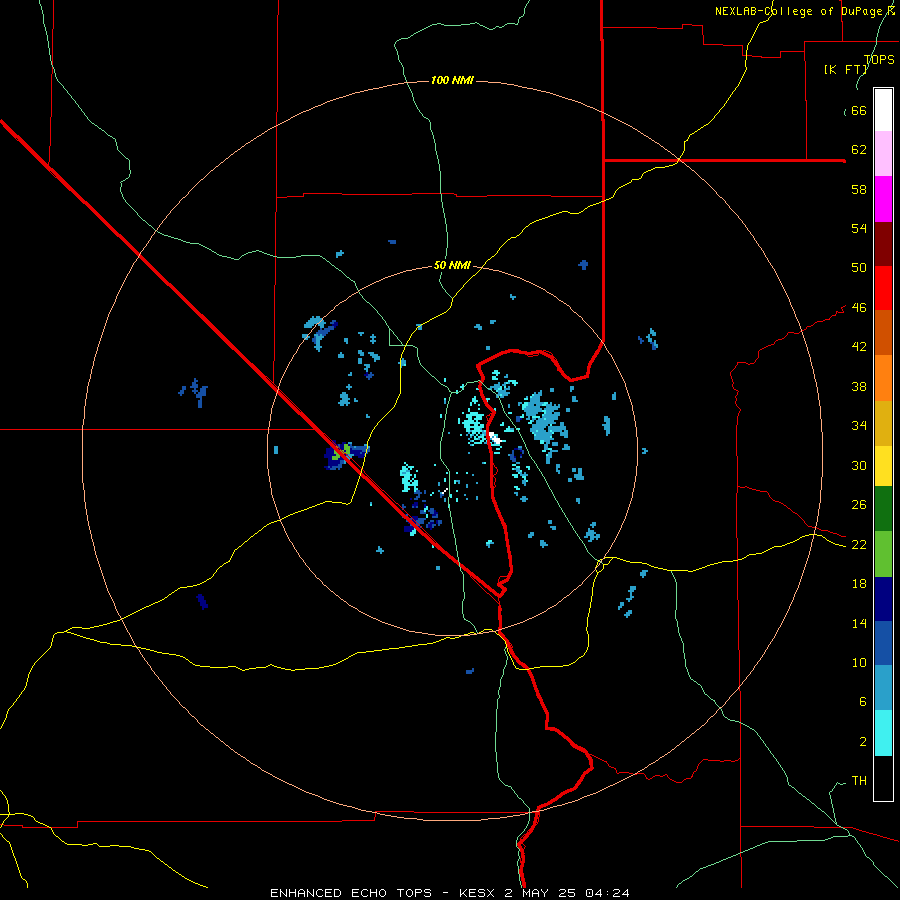Click the legend value '42'
The width and height of the screenshot is (900, 900).
(x=859, y=347)
